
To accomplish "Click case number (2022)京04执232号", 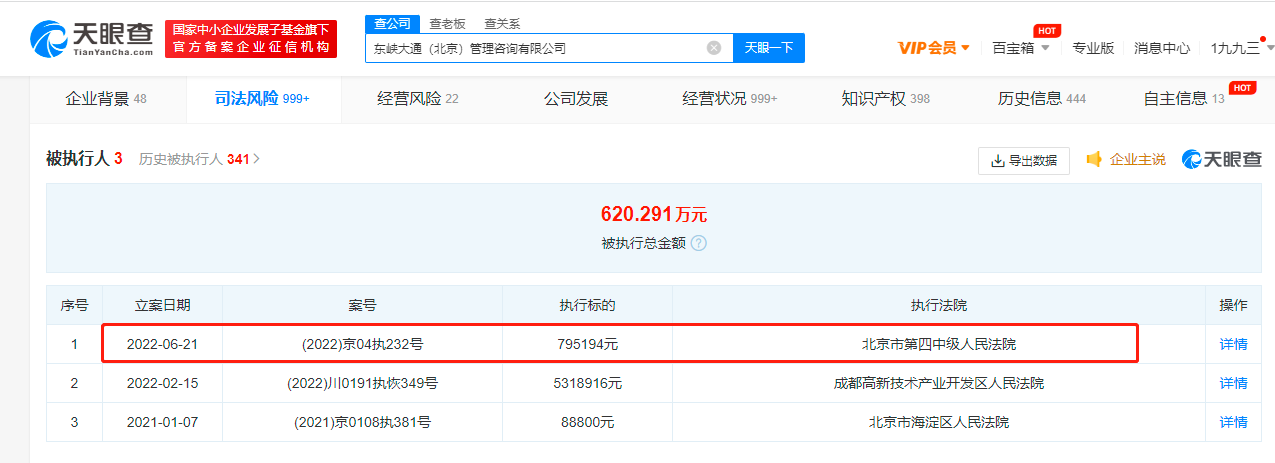I will [x=362, y=344].
